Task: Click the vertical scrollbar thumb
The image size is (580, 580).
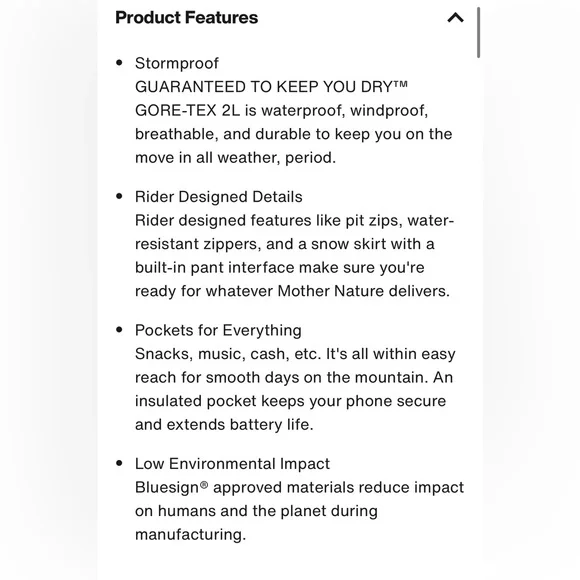Action: (x=478, y=32)
